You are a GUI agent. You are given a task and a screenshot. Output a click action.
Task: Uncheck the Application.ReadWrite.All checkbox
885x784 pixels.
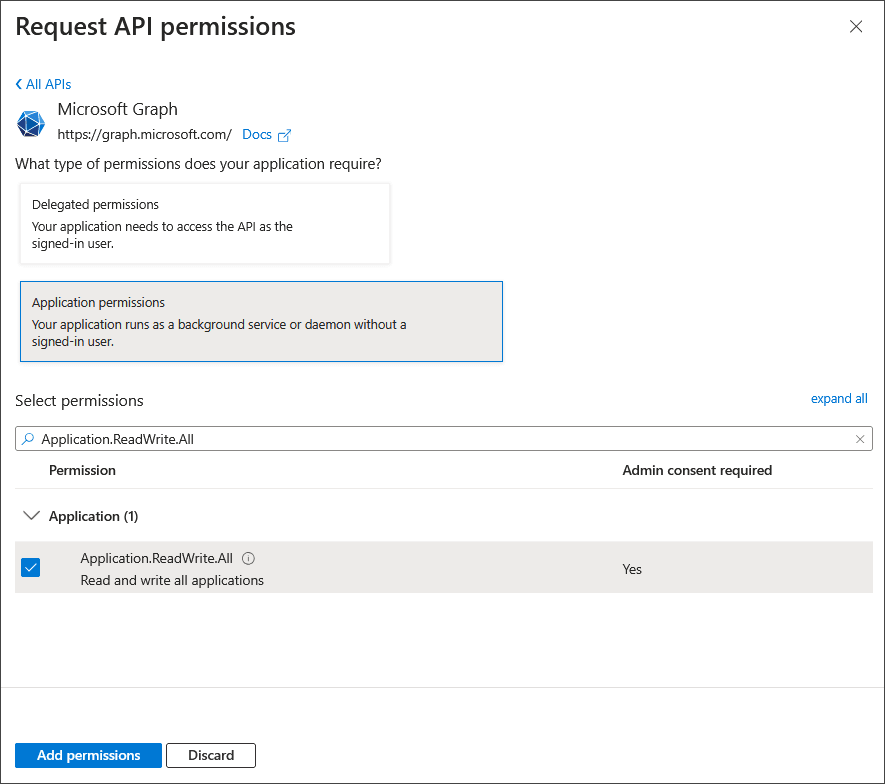click(x=30, y=567)
